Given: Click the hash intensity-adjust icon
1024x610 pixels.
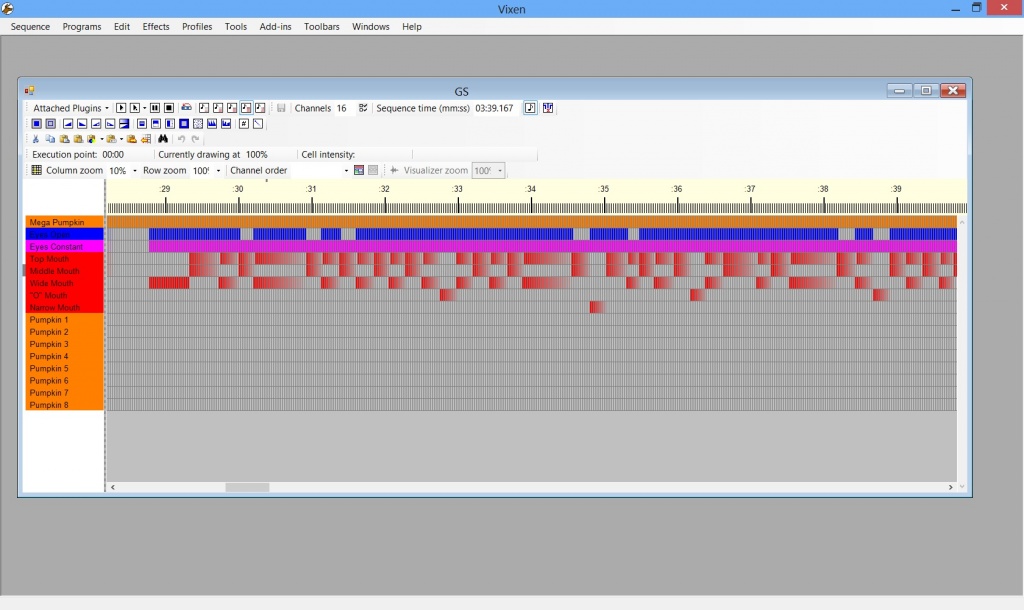Looking at the screenshot, I should click(x=244, y=123).
